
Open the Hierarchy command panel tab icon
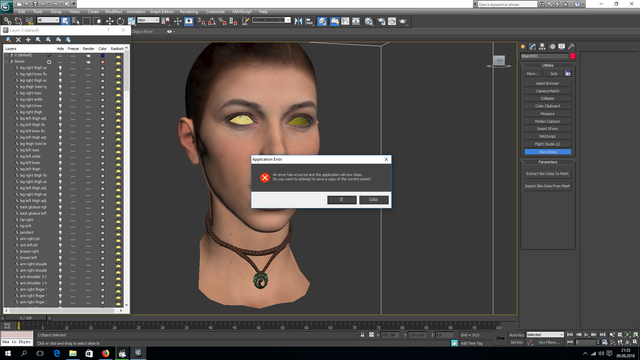coord(542,47)
